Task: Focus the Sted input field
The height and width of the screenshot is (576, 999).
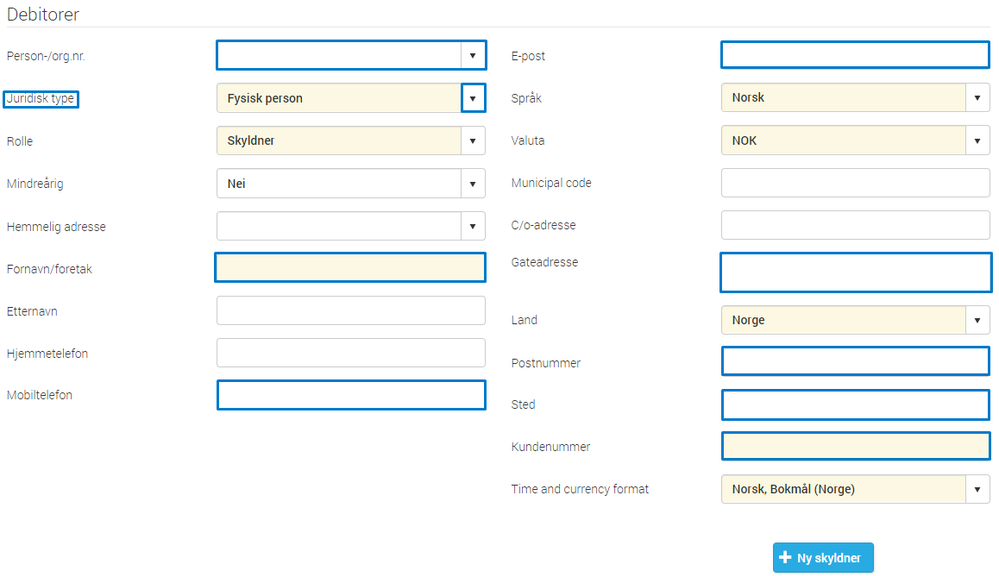Action: (855, 405)
